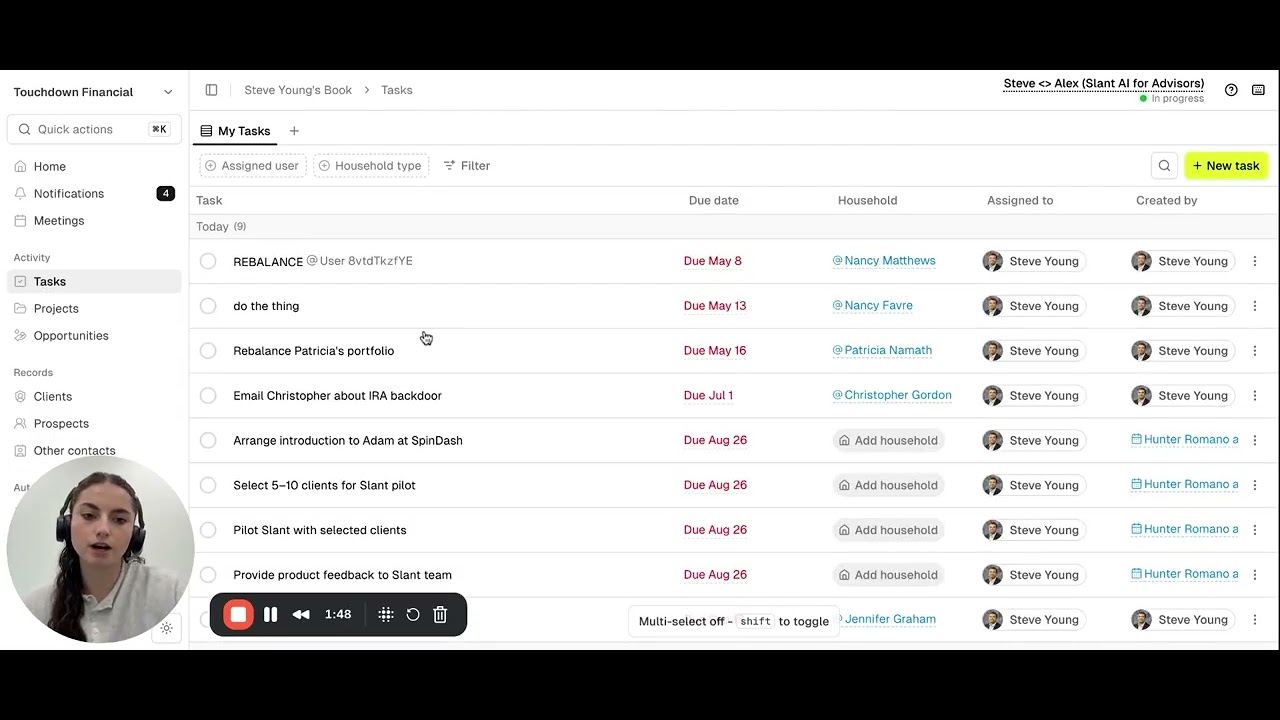Open more options for REBALANCE task
This screenshot has width=1280, height=720.
click(x=1254, y=261)
